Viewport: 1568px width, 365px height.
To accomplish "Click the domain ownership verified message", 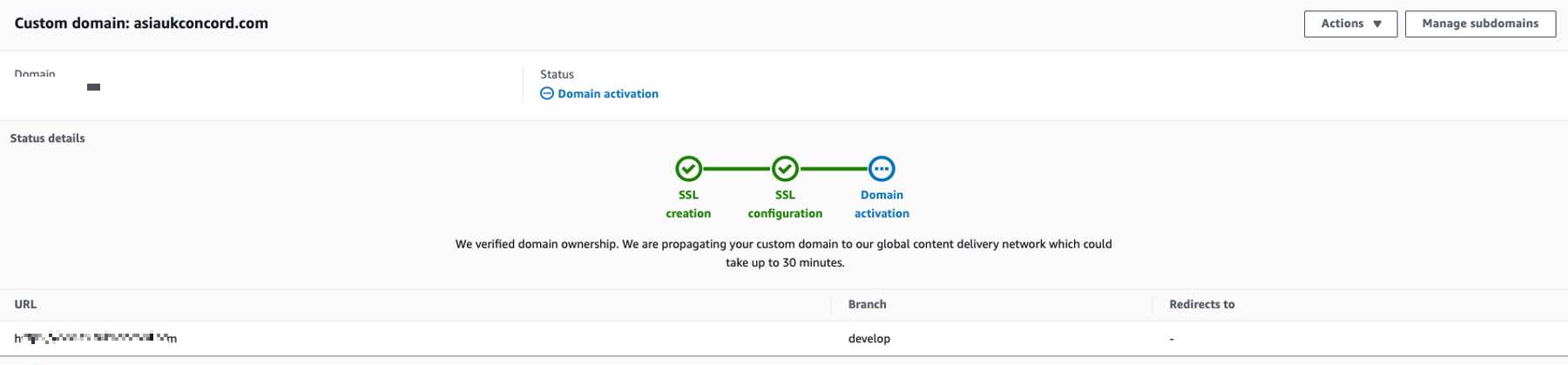I will point(784,253).
